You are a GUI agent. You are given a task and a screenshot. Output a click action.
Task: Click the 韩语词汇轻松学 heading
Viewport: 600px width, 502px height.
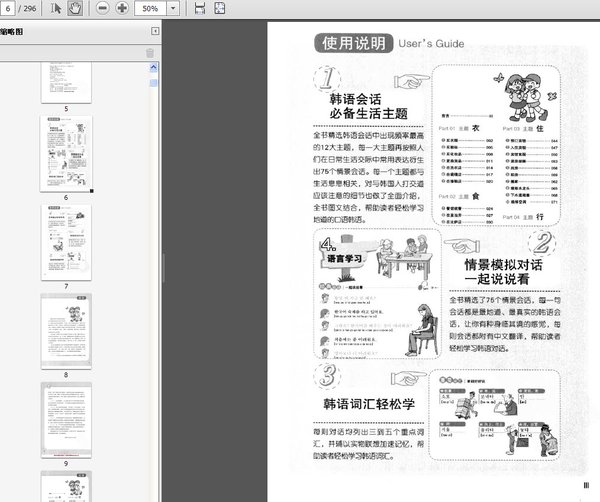(x=369, y=404)
